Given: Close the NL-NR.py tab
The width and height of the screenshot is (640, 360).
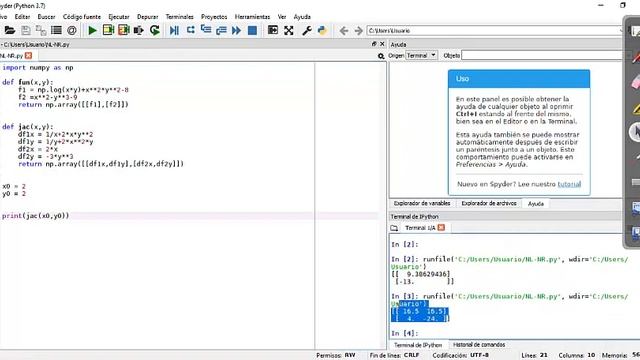Looking at the screenshot, I should 28,56.
